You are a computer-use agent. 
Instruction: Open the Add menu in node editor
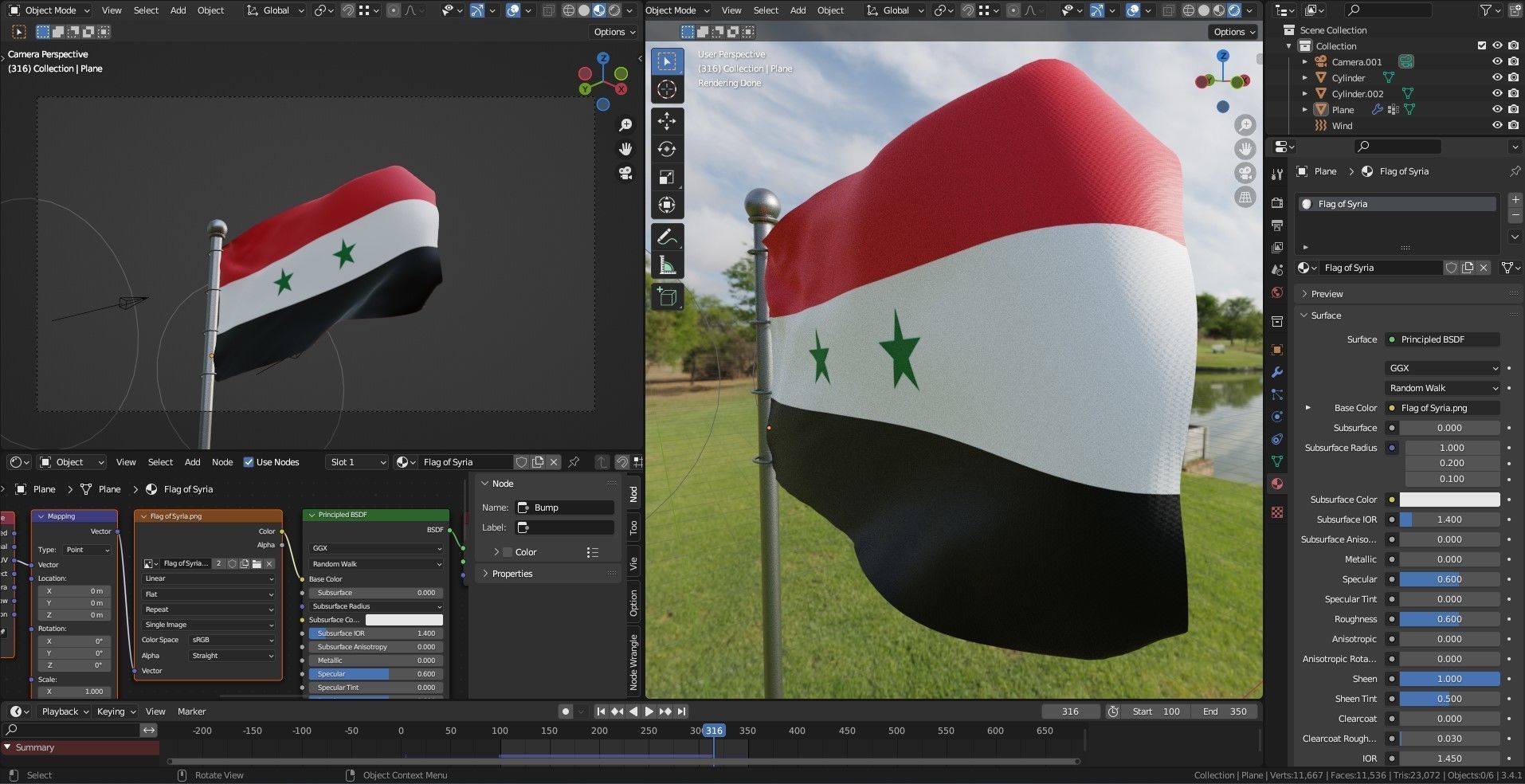(193, 462)
